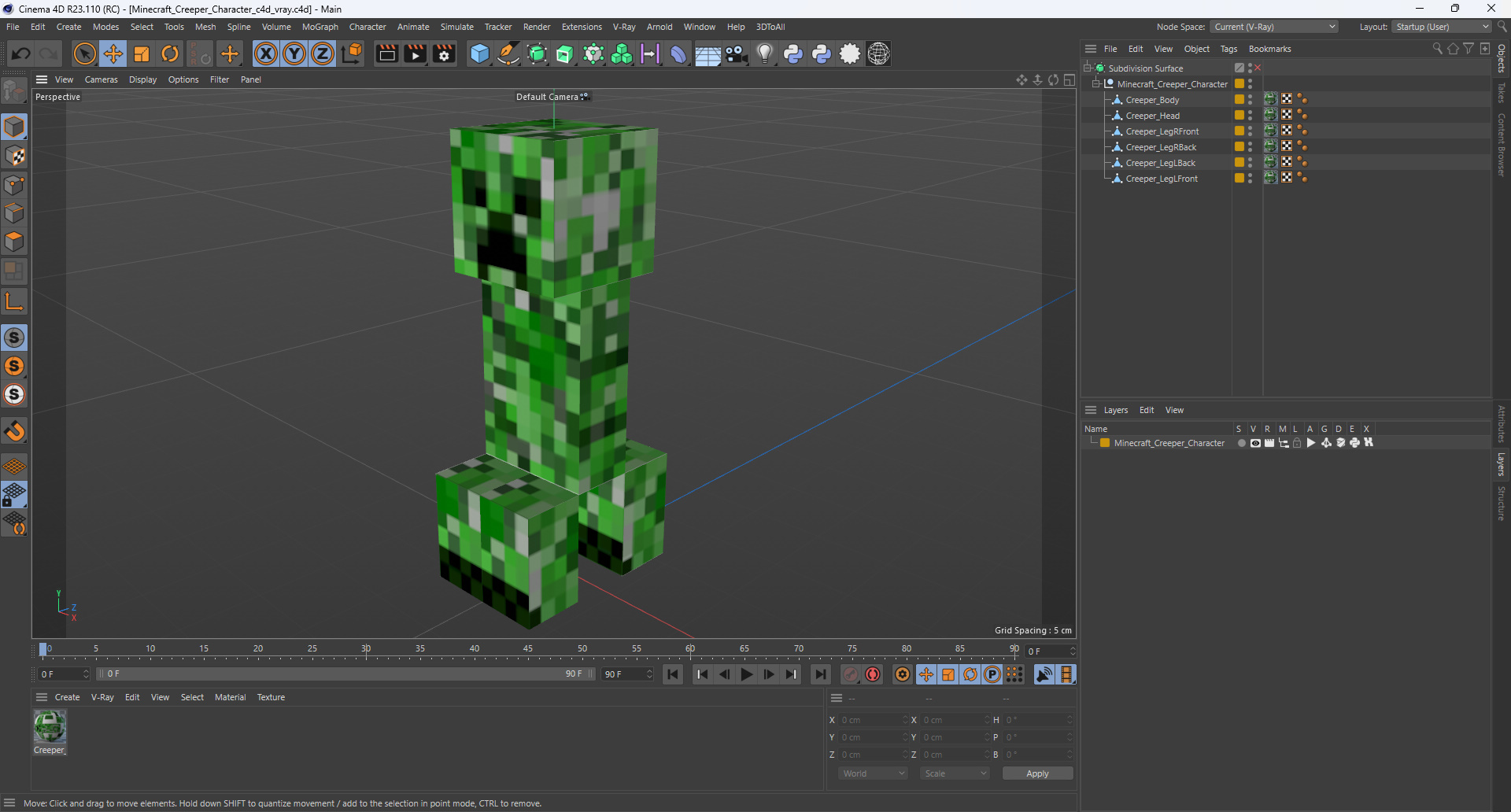Image resolution: width=1511 pixels, height=812 pixels.
Task: Switch to Polygons mode
Action: (x=14, y=242)
